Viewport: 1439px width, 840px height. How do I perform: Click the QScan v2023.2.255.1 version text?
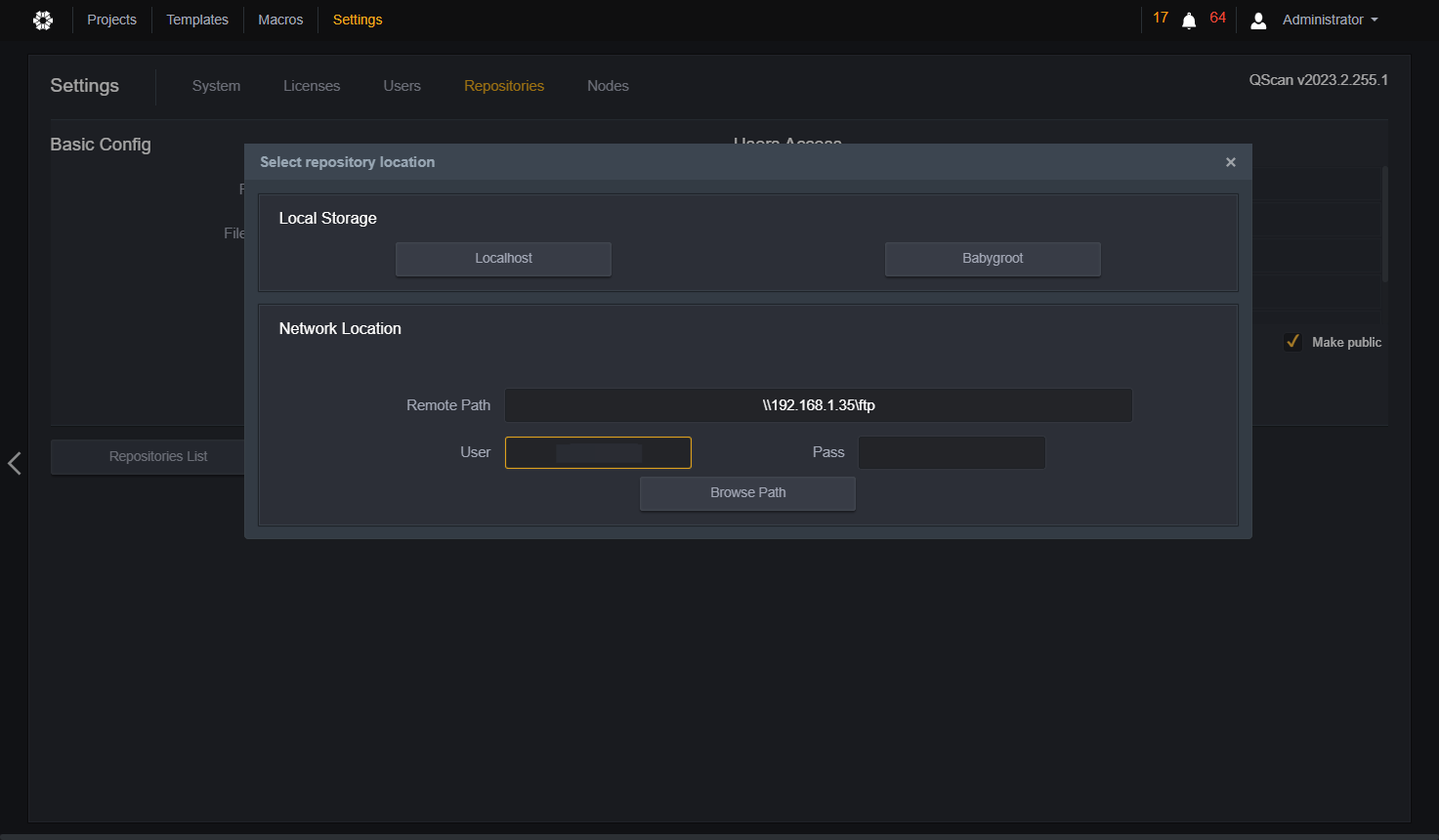(1318, 80)
